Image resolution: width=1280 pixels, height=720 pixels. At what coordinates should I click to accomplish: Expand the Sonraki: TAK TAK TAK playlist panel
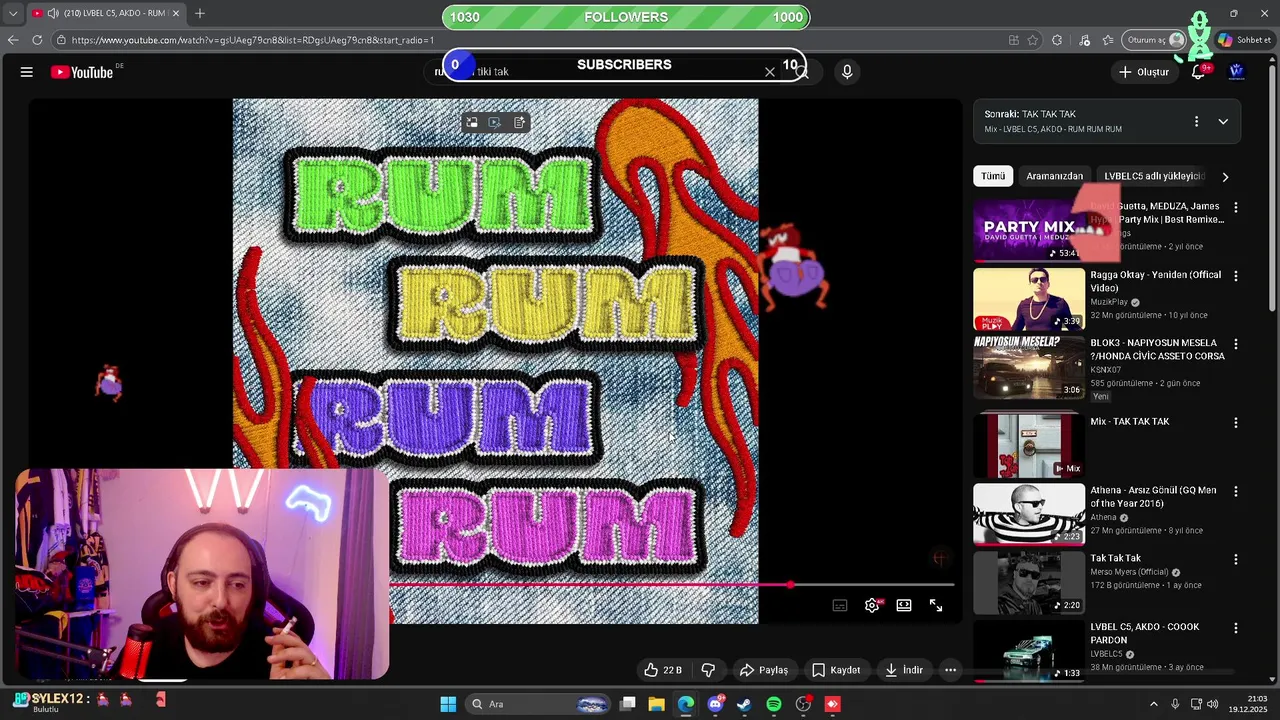pyautogui.click(x=1223, y=122)
